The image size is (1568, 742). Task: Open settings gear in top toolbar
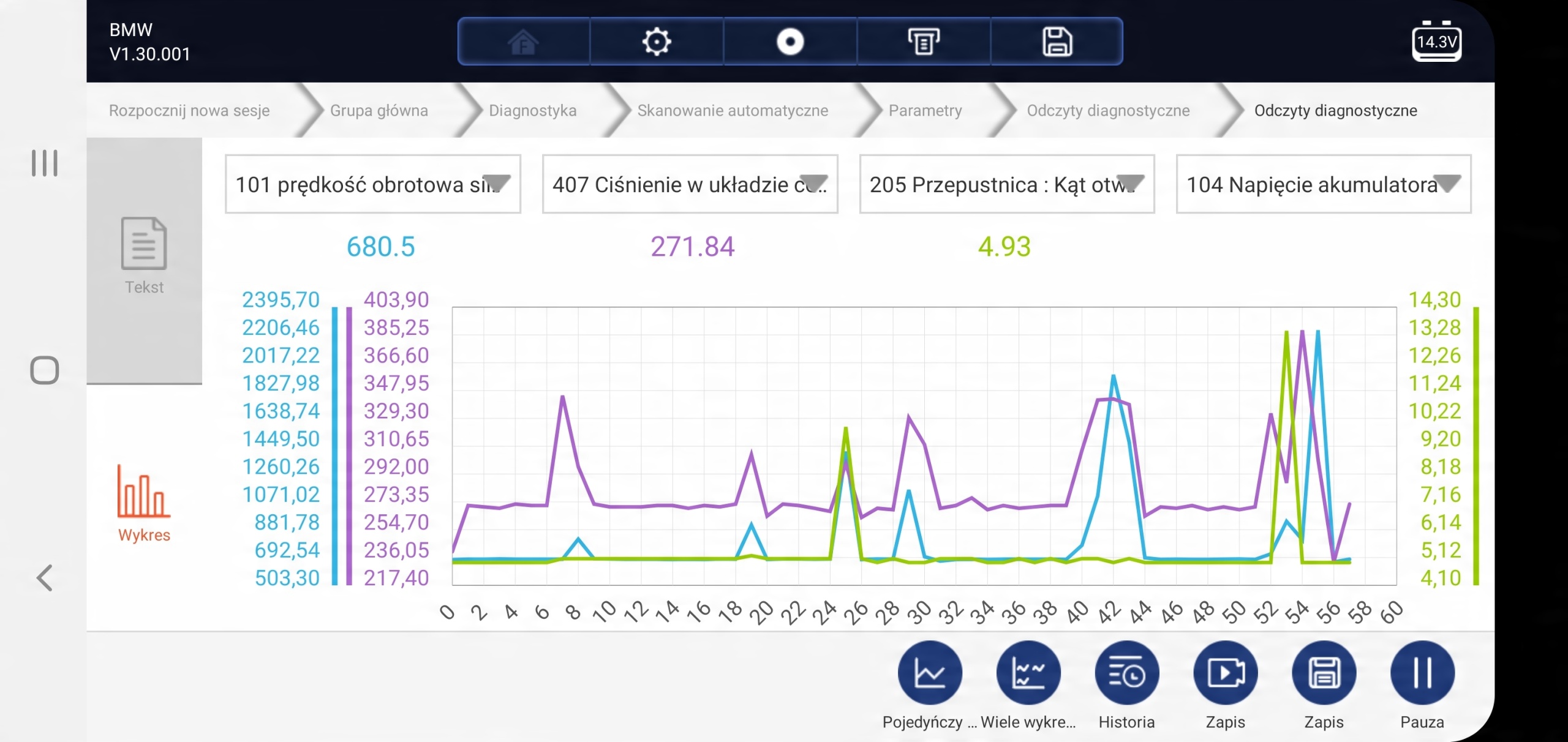click(x=657, y=42)
